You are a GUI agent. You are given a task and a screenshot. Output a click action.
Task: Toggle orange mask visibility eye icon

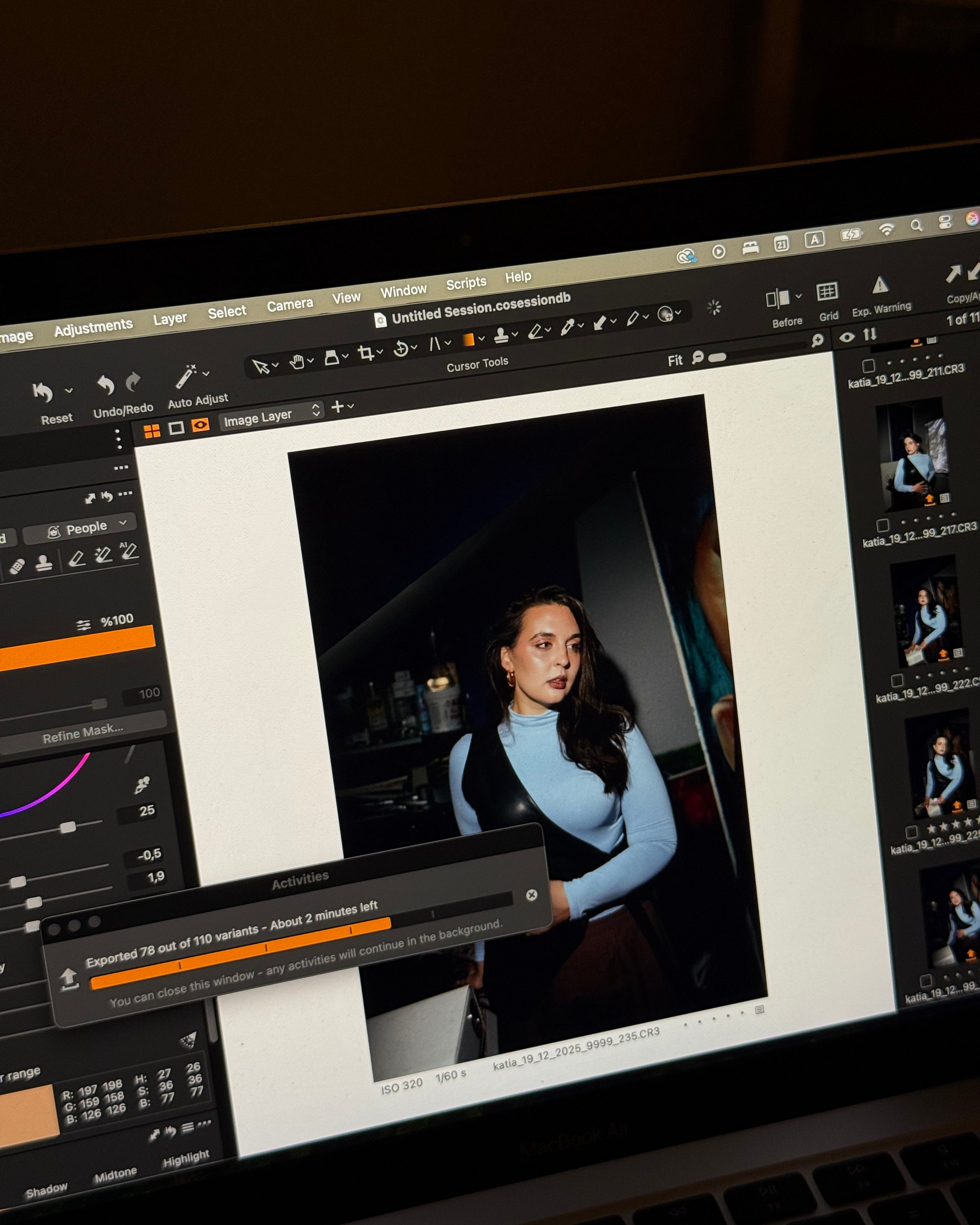pos(200,425)
